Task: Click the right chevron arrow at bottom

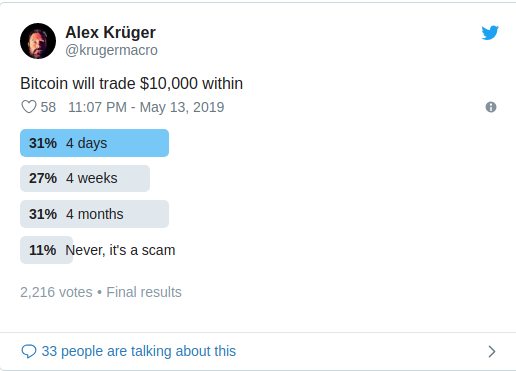Action: 492,351
